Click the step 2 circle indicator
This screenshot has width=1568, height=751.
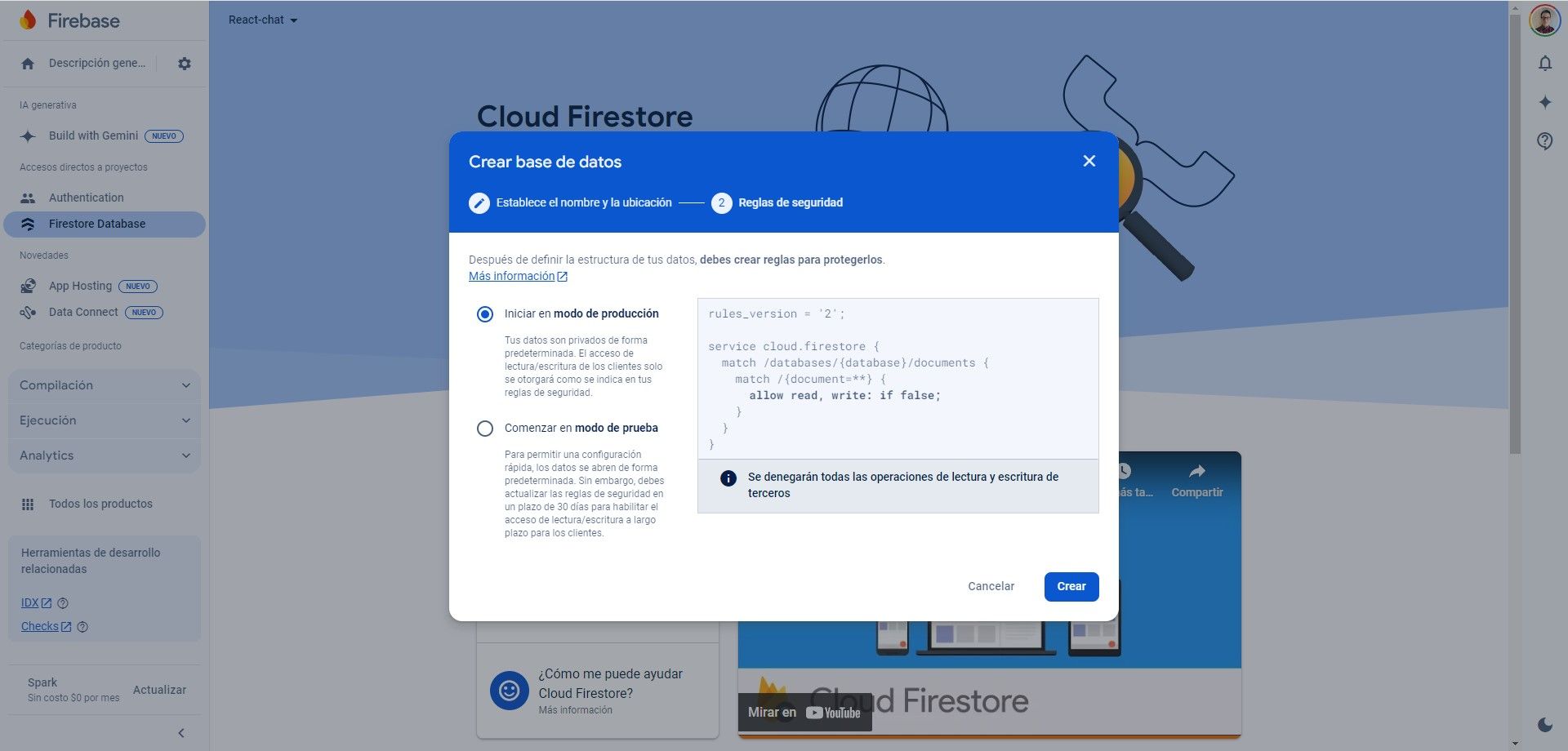point(721,203)
